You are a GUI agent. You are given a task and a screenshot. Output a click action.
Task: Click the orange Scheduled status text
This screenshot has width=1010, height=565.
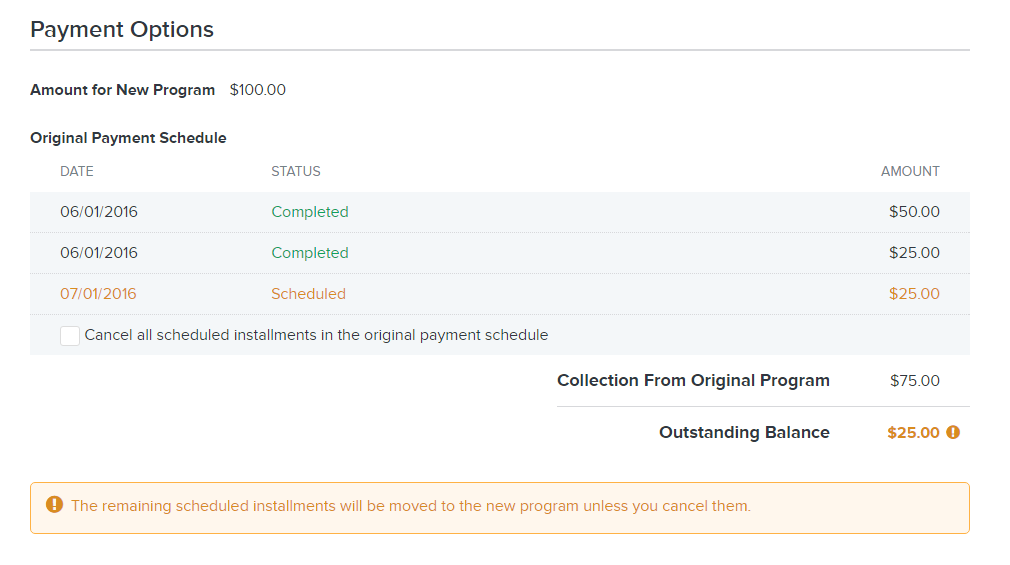click(309, 294)
